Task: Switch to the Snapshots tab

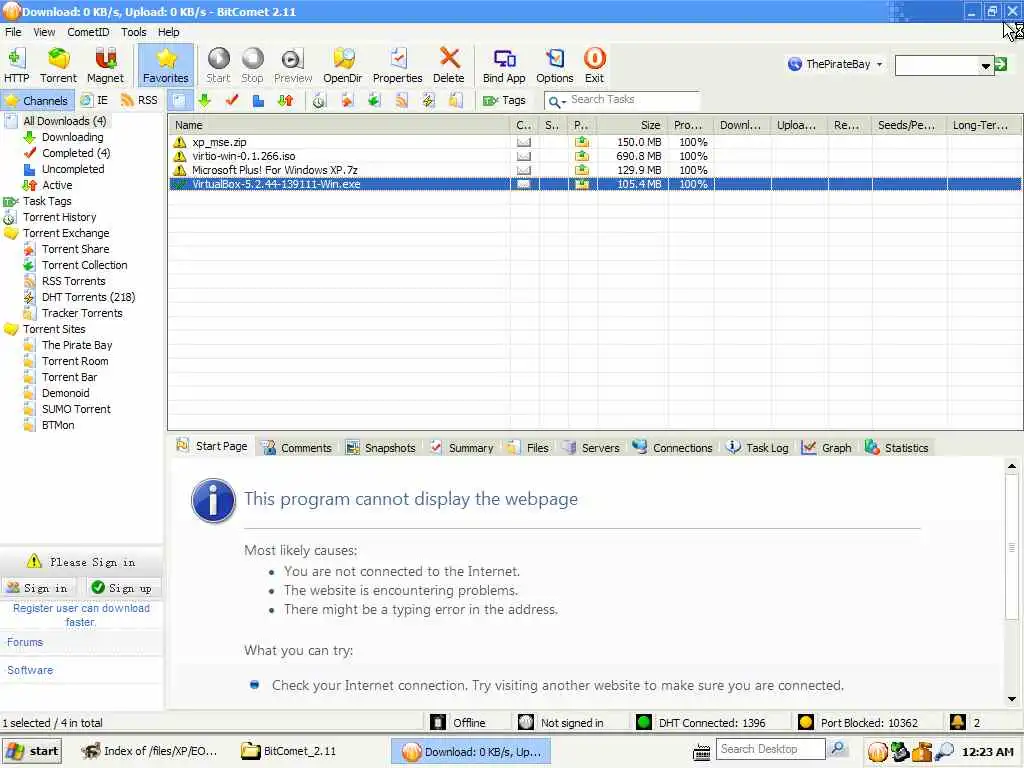Action: click(381, 447)
